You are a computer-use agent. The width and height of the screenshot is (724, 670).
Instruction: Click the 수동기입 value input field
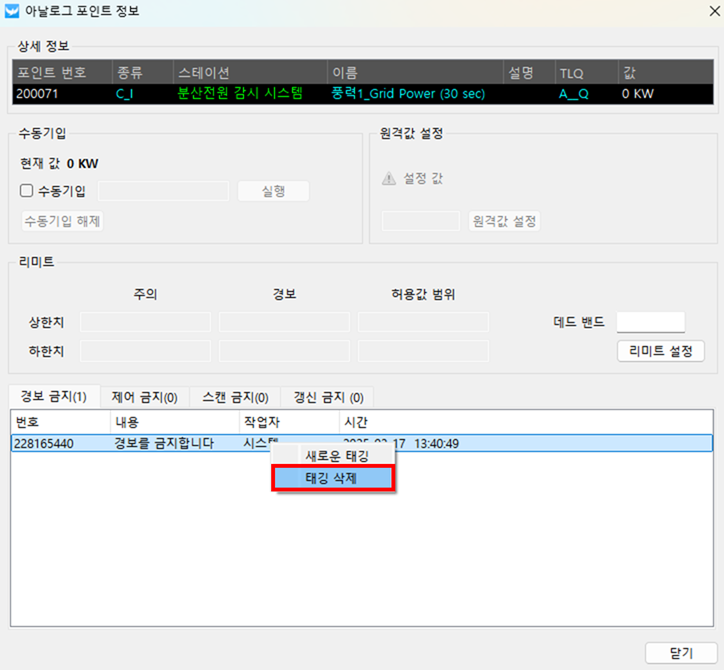click(x=163, y=192)
